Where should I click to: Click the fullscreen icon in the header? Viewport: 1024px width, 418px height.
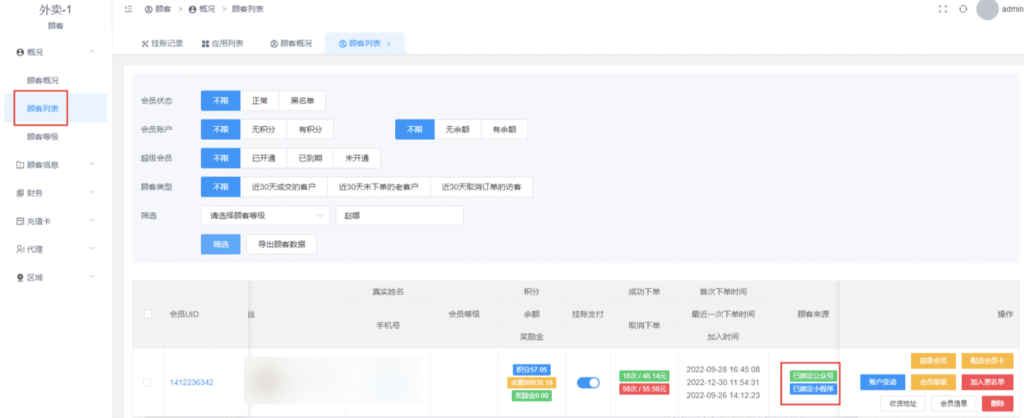(x=942, y=9)
